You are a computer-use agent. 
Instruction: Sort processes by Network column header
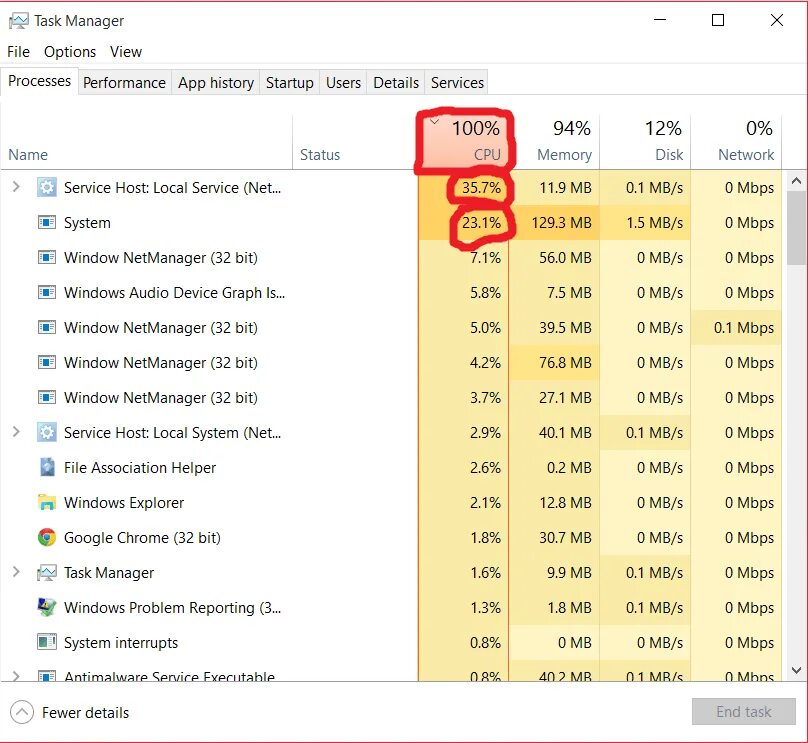[736, 142]
